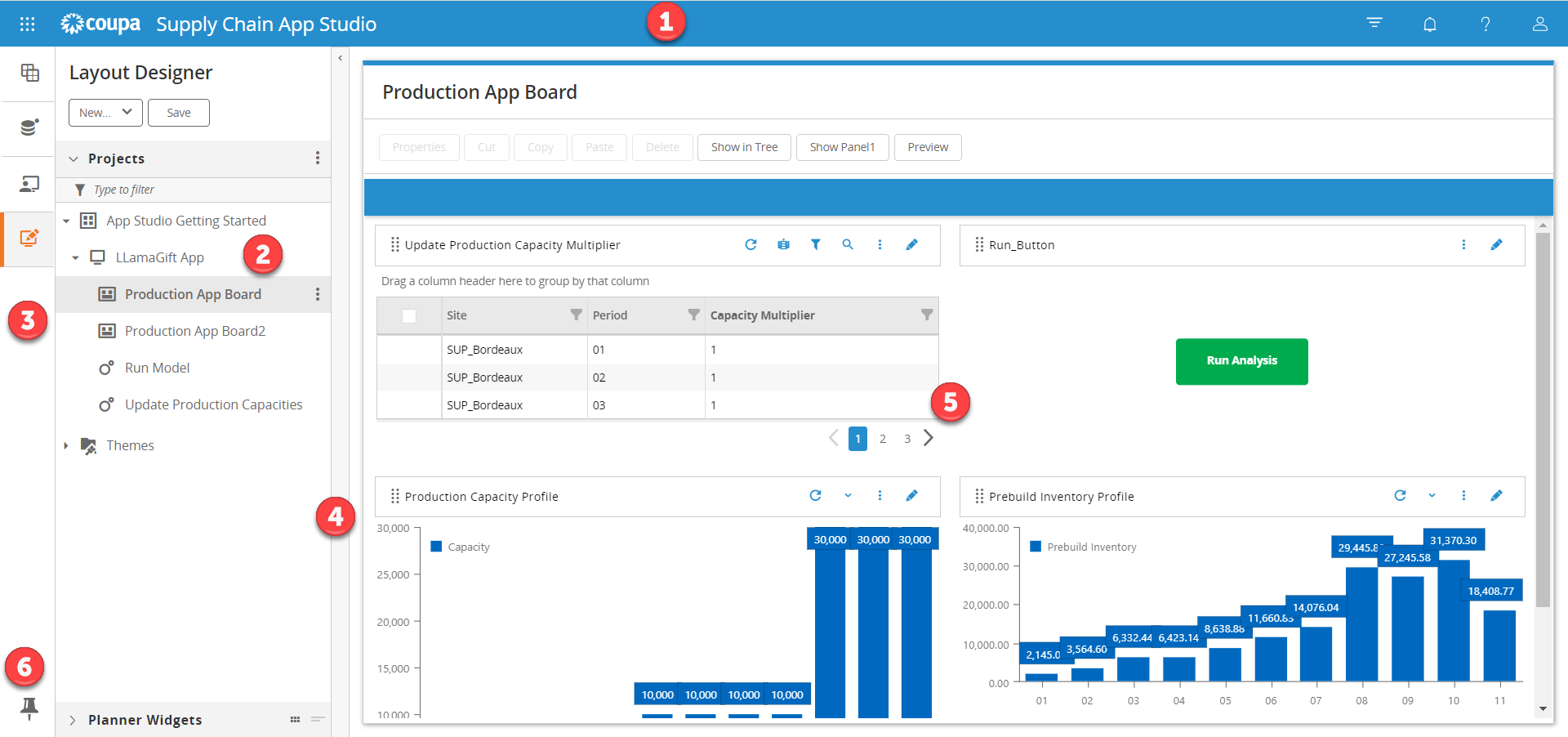Viewport: 1568px width, 737px height.
Task: Check the select-all checkbox in table header
Action: pyautogui.click(x=409, y=315)
